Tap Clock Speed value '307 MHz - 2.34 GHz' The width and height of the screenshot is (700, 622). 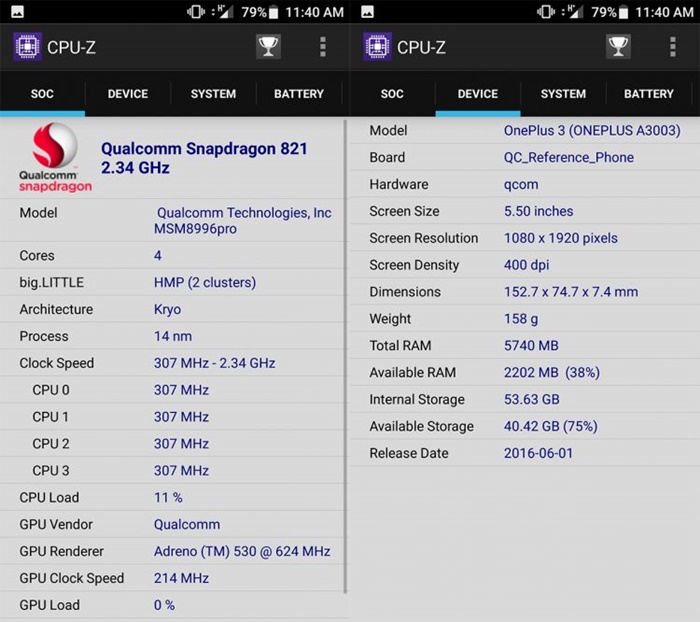click(214, 363)
